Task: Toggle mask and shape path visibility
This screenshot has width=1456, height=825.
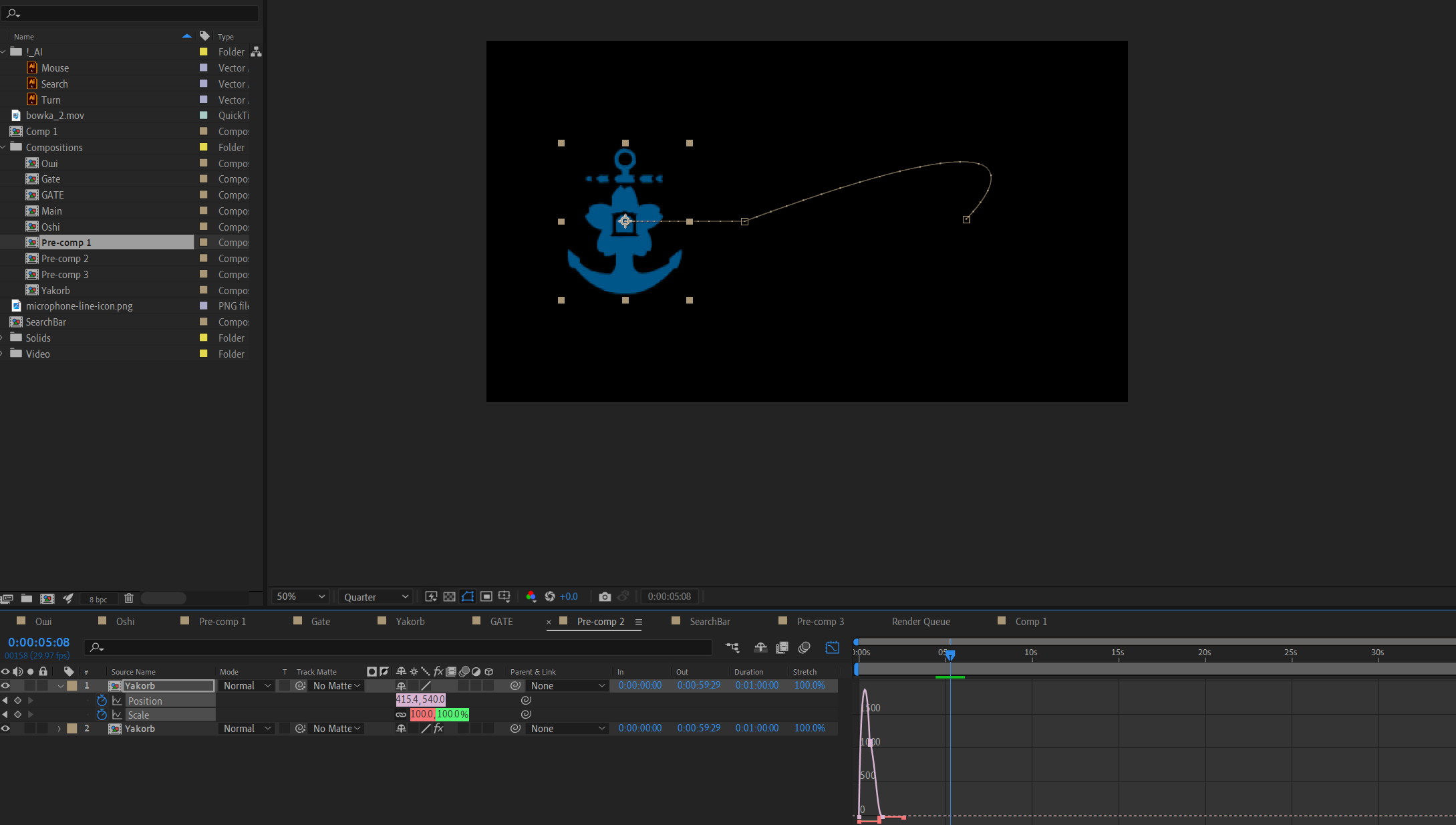Action: (x=468, y=596)
